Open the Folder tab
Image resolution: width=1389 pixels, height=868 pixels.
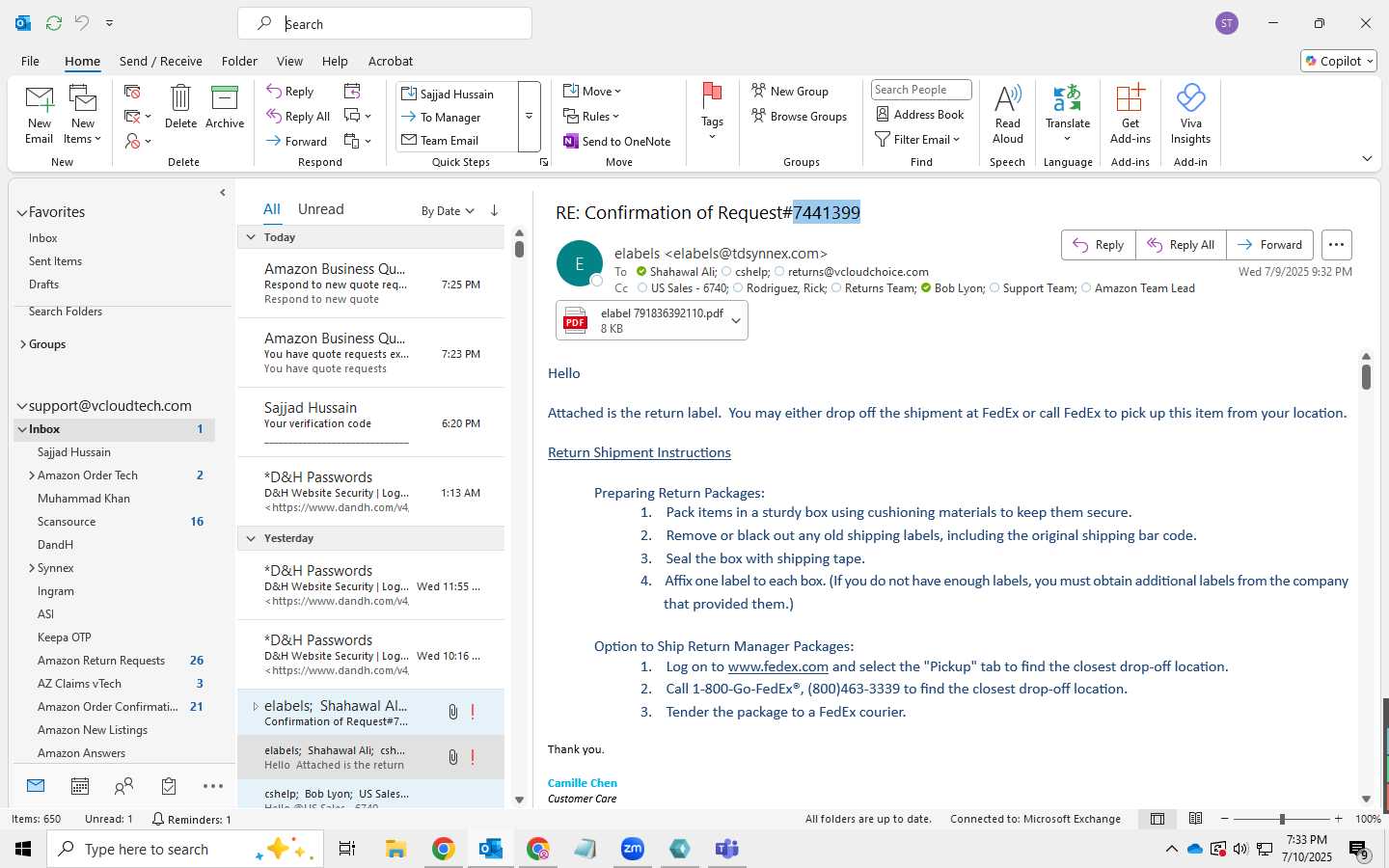(239, 61)
